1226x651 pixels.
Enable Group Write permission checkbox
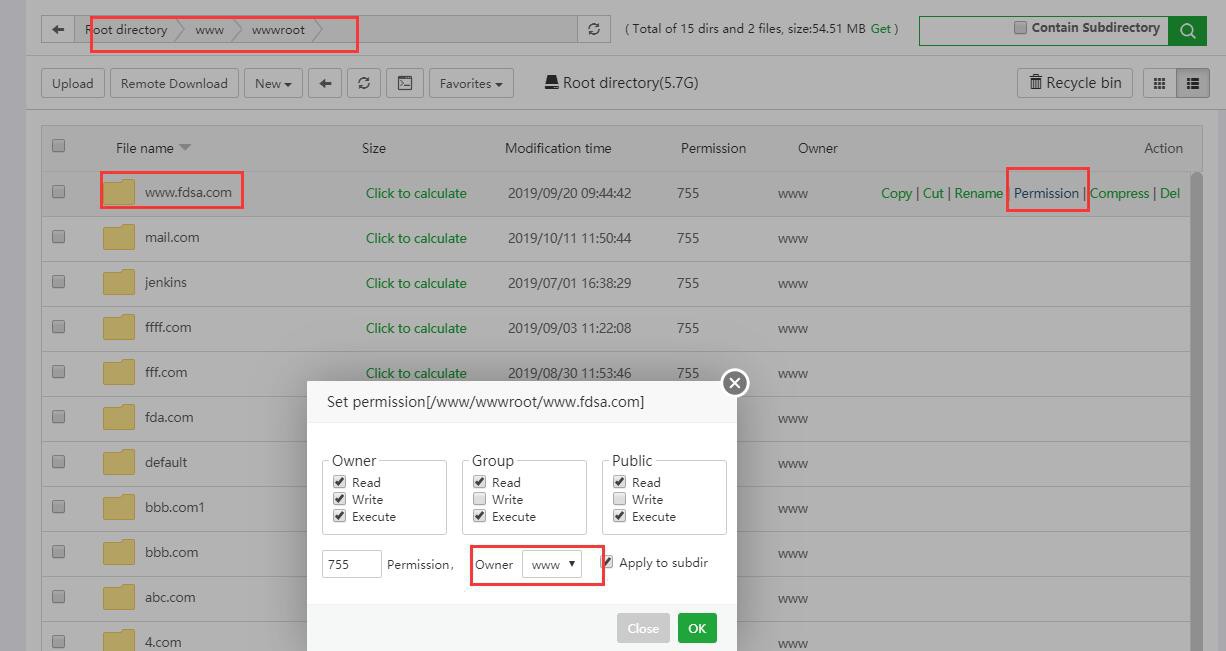tap(480, 499)
